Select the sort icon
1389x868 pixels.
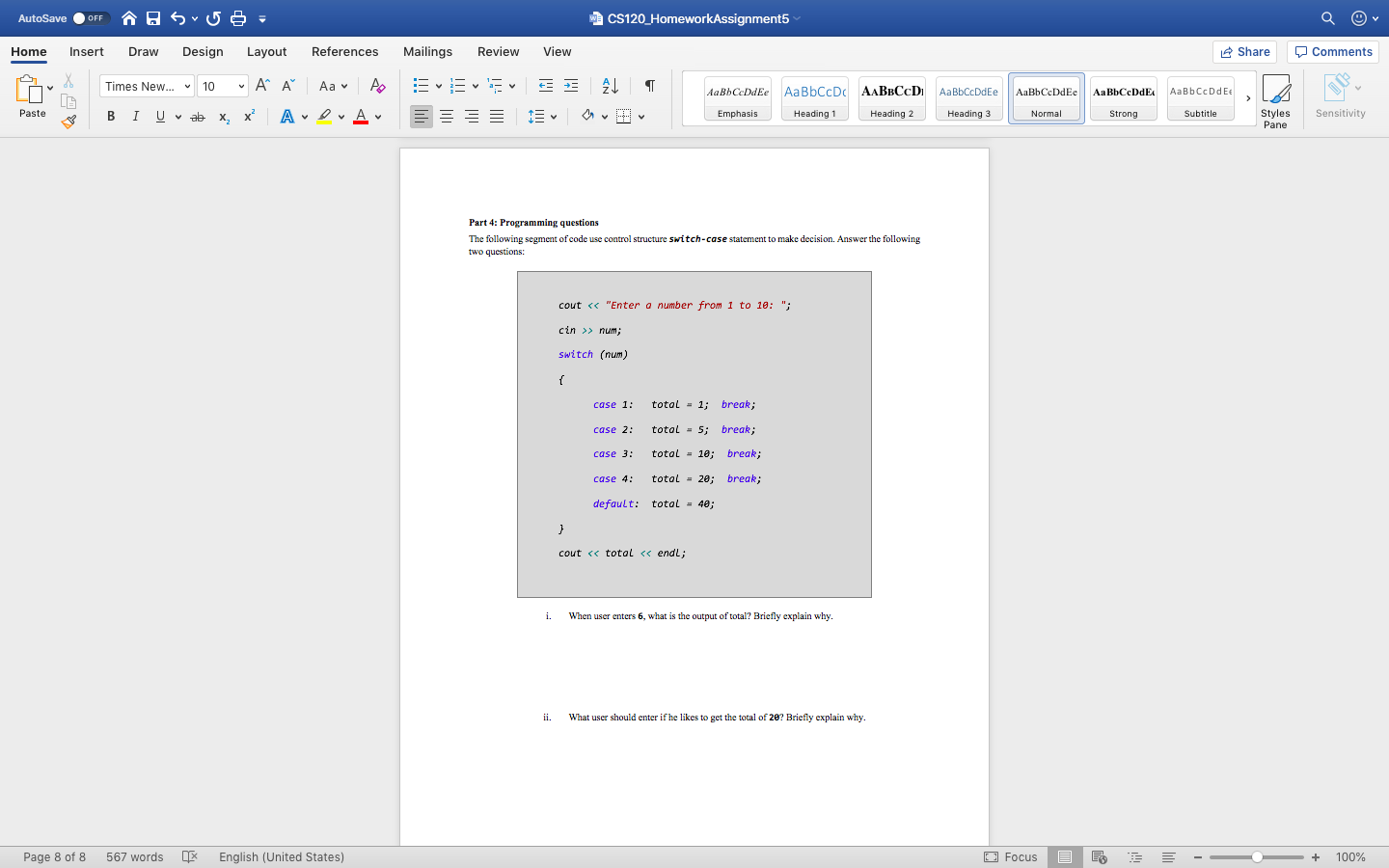point(608,86)
